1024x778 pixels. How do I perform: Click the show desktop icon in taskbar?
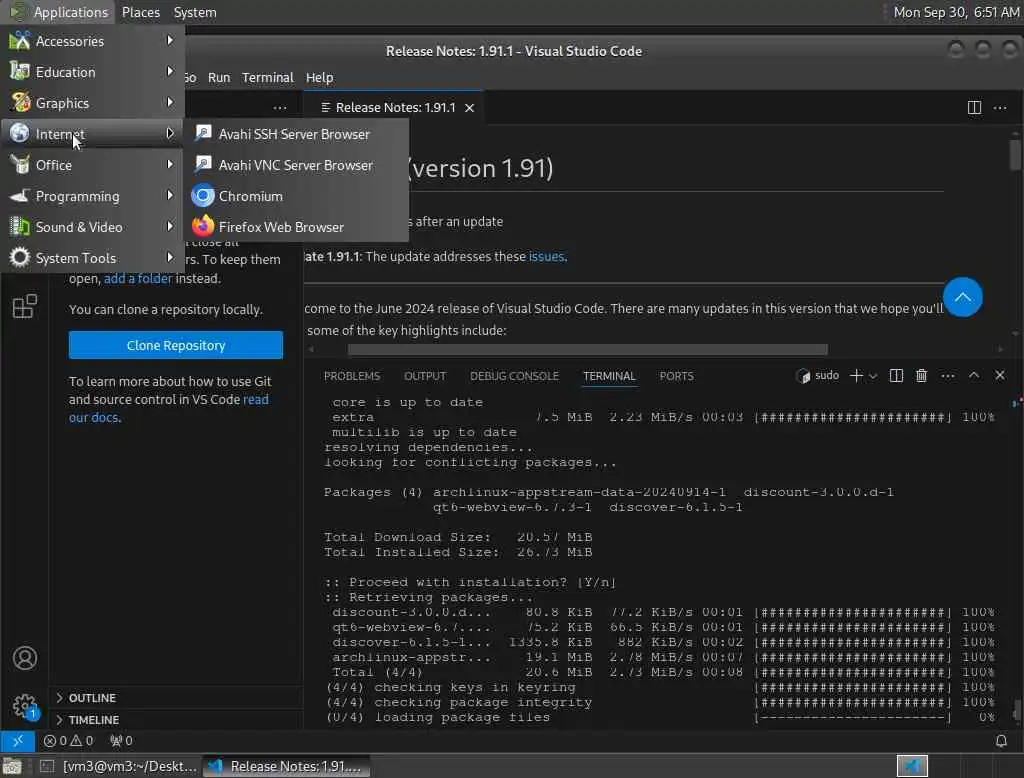(12, 766)
